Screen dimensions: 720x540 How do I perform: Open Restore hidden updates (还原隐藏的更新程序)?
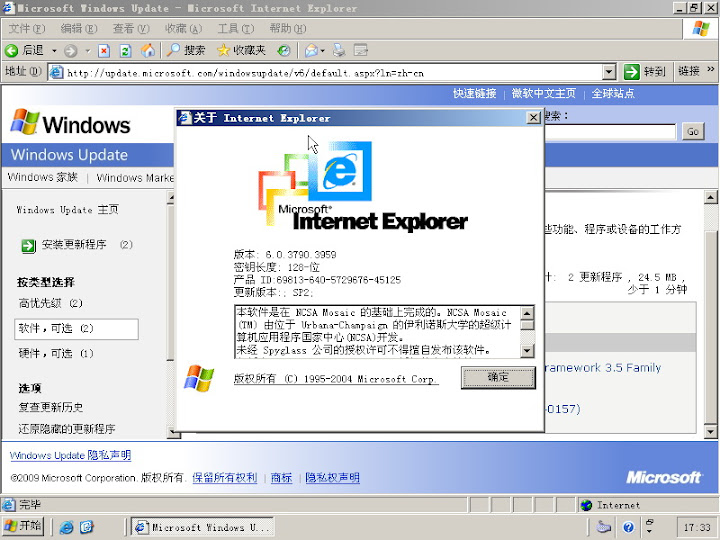(x=67, y=429)
